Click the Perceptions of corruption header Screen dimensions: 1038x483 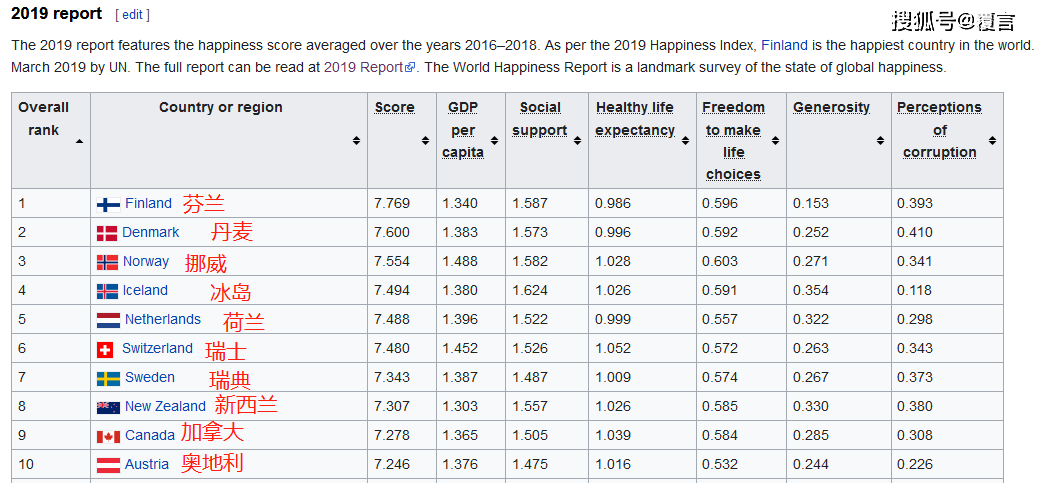[938, 130]
